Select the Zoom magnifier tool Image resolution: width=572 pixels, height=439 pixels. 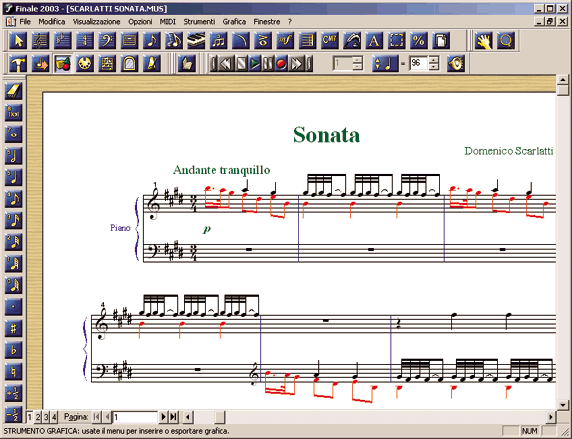click(506, 41)
